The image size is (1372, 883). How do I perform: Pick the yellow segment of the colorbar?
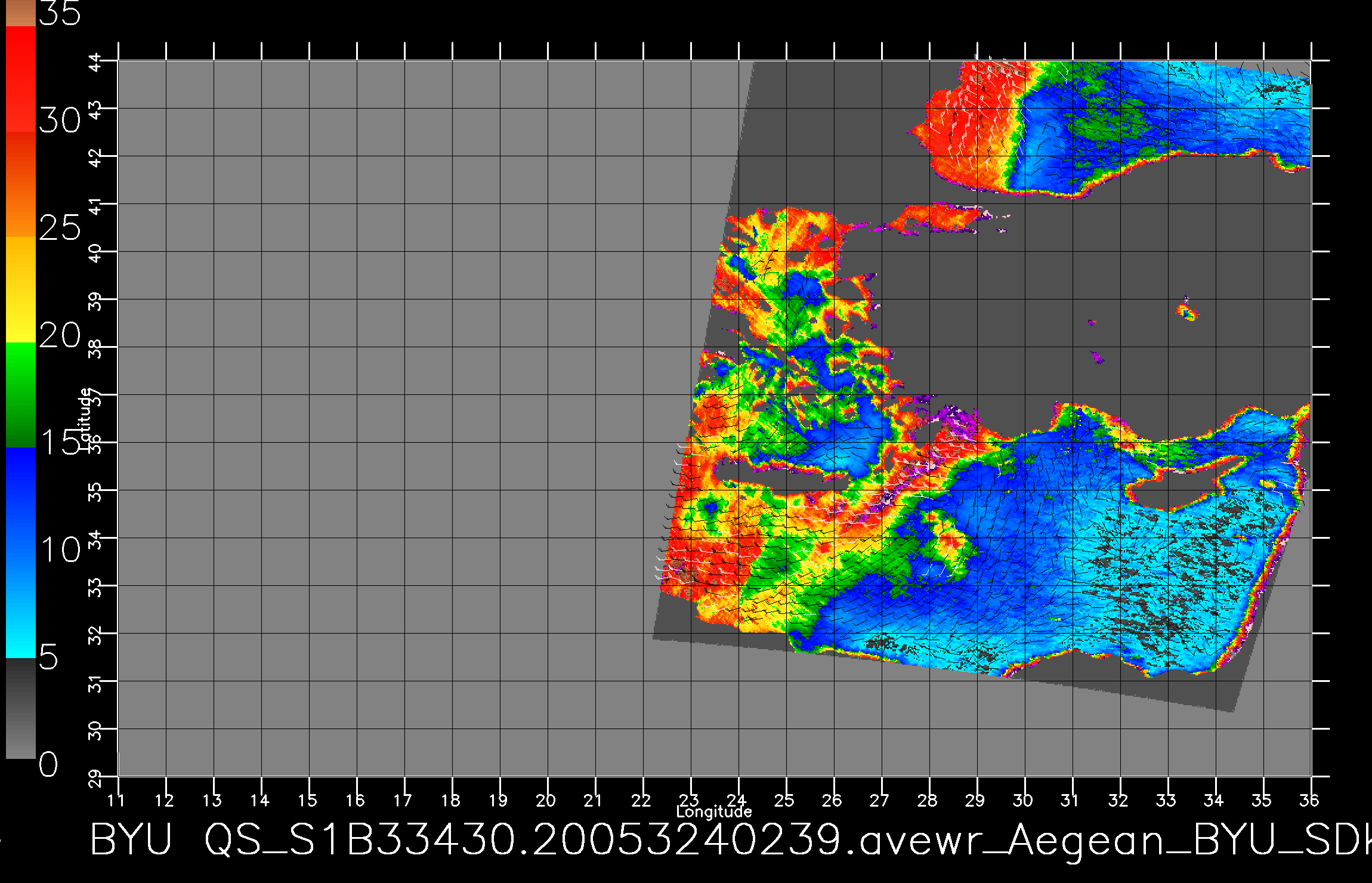21,290
